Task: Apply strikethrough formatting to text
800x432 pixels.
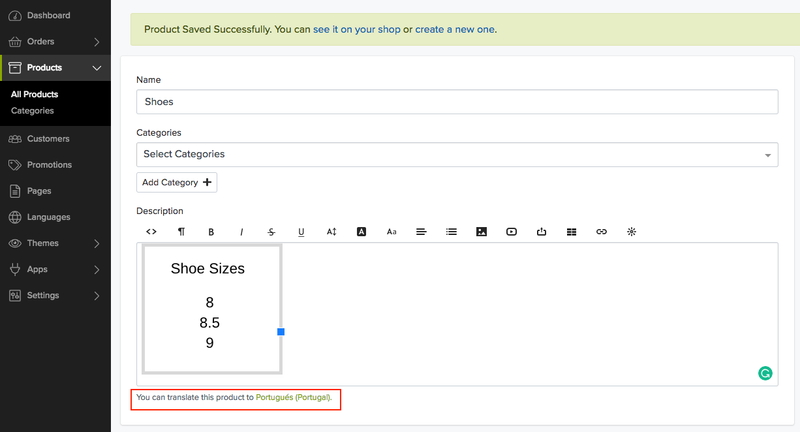Action: click(x=271, y=232)
